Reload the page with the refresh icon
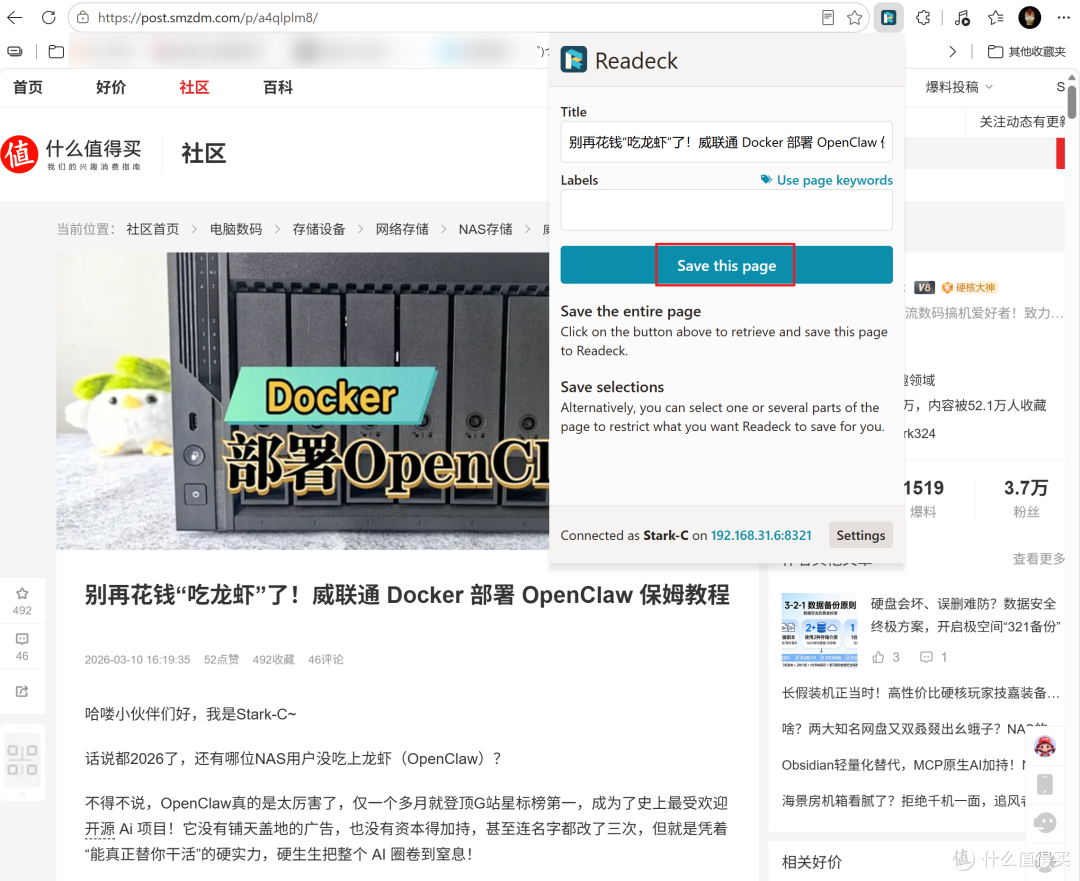This screenshot has width=1080, height=881. [x=48, y=17]
